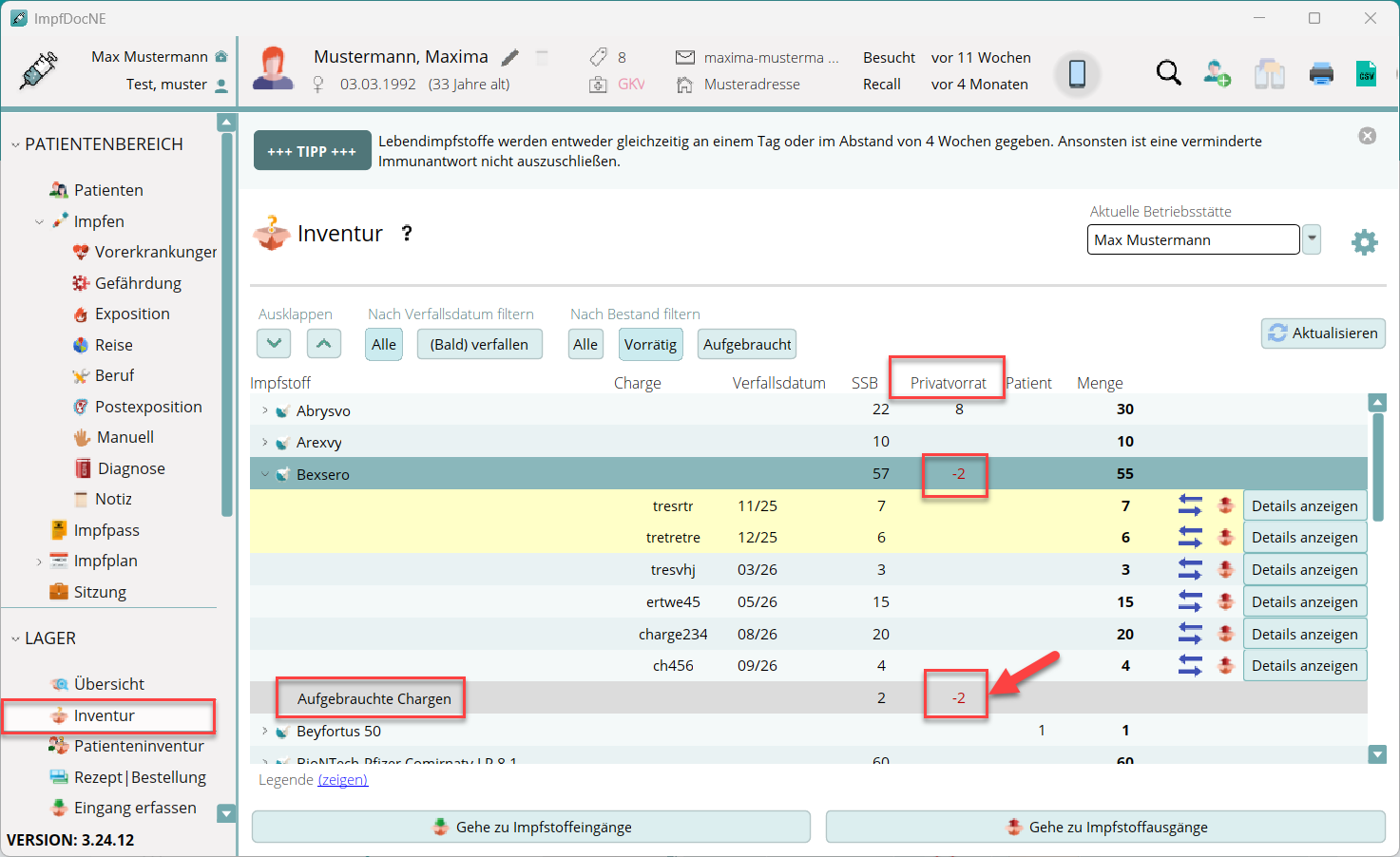Open the Aktuelle Betriebsstätte dropdown
Image resolution: width=1400 pixels, height=857 pixels.
[x=1312, y=239]
